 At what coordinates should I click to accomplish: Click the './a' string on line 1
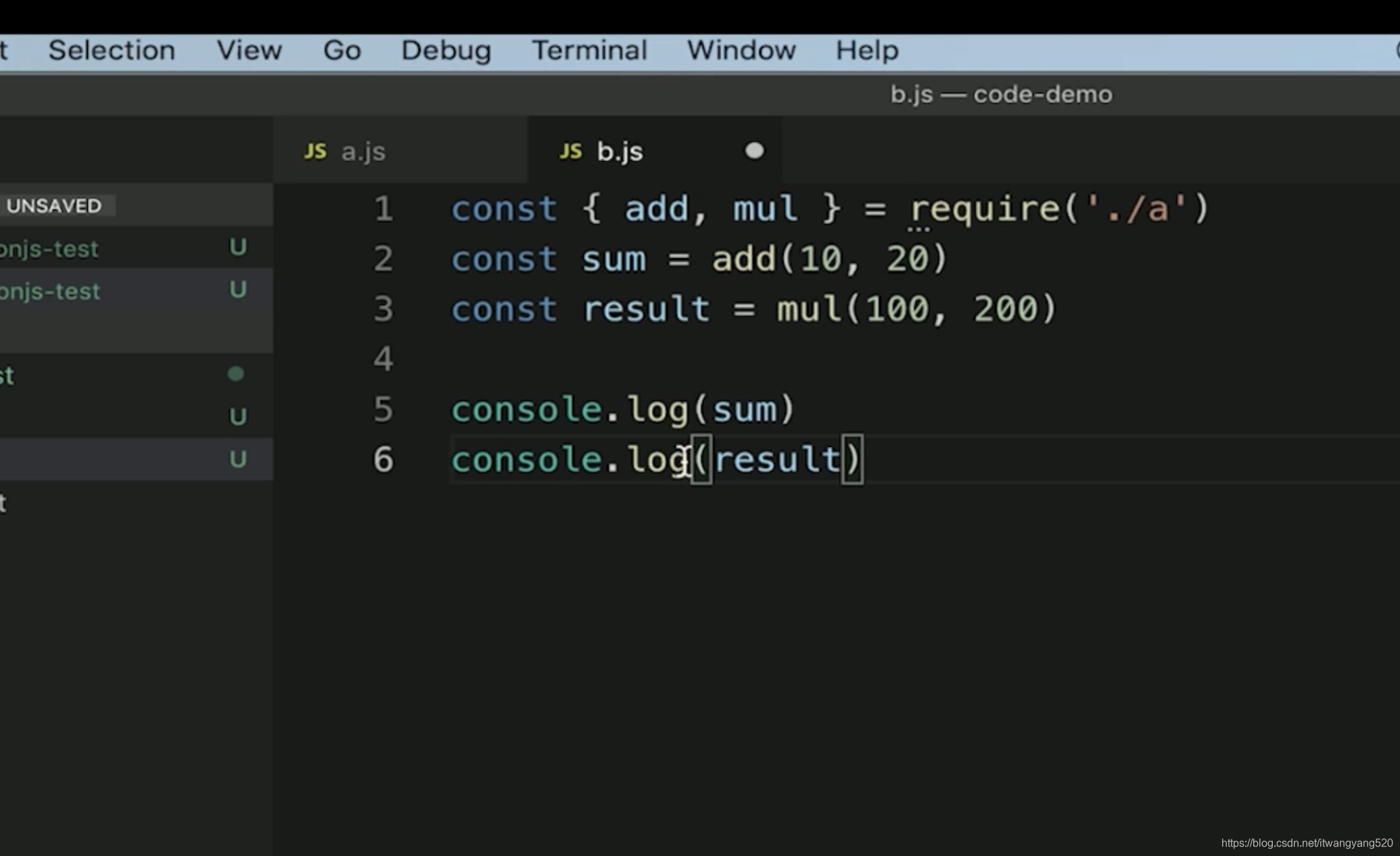click(1136, 208)
